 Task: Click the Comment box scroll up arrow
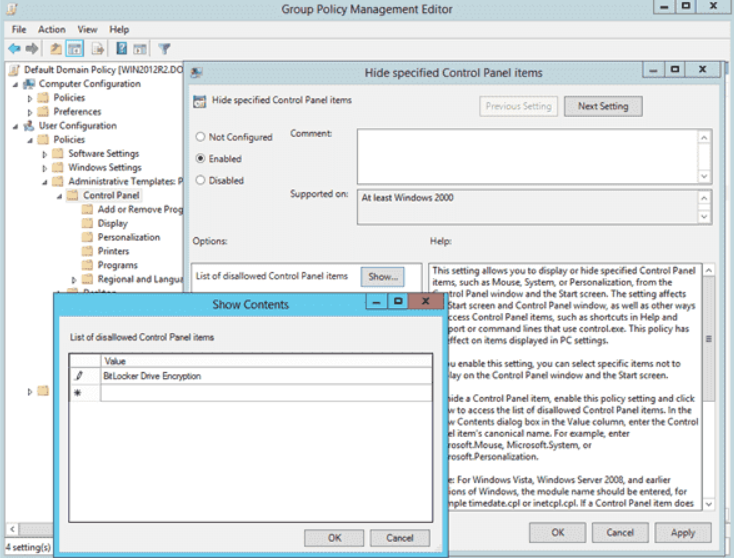coord(704,138)
